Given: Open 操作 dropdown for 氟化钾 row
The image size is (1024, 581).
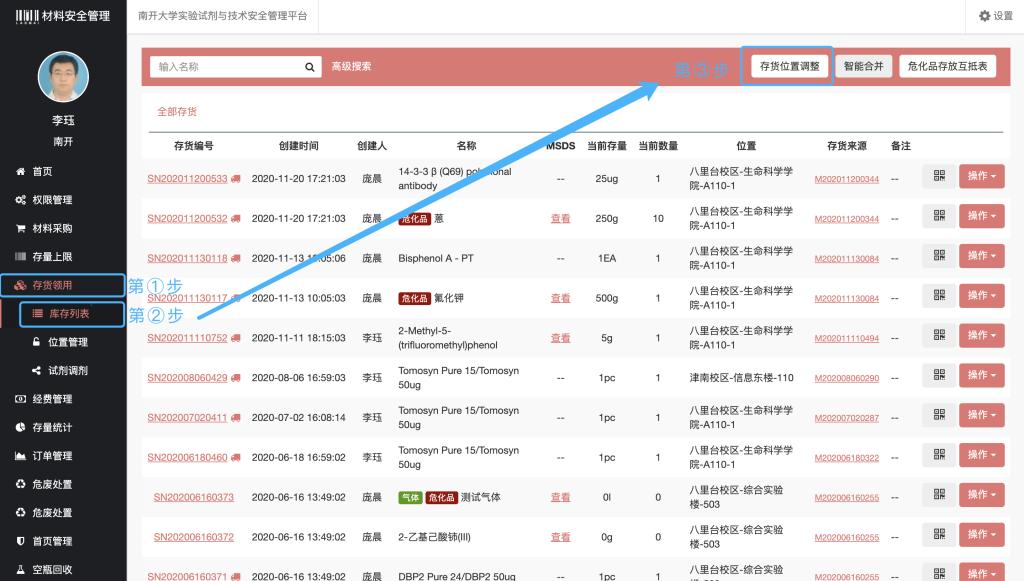Looking at the screenshot, I should coord(981,296).
